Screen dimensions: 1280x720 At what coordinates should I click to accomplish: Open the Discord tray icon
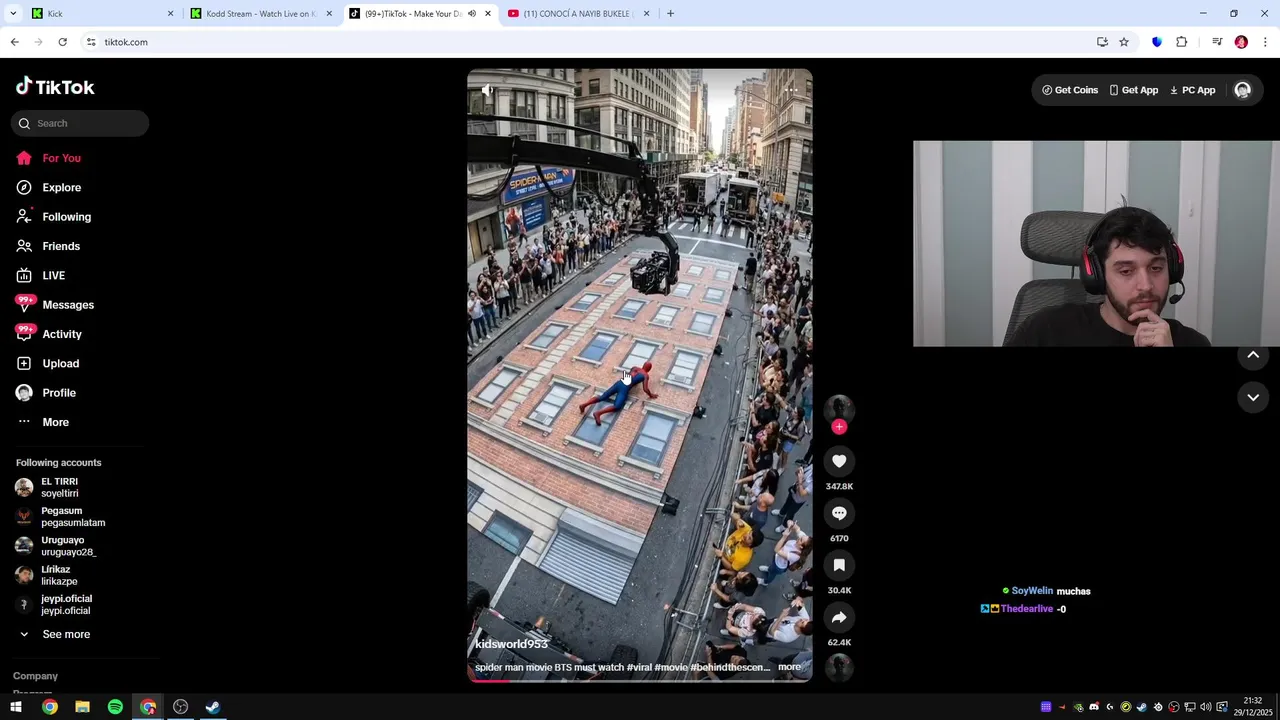pos(1094,707)
